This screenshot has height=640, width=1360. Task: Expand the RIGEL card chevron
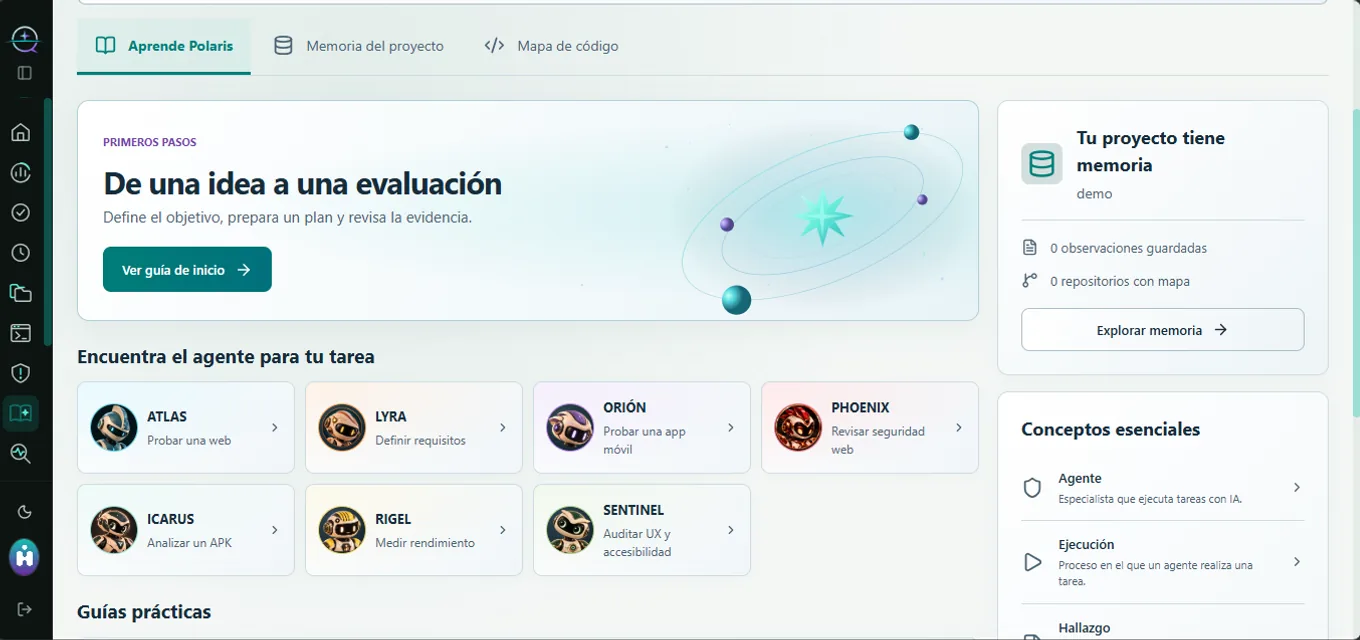coord(503,530)
